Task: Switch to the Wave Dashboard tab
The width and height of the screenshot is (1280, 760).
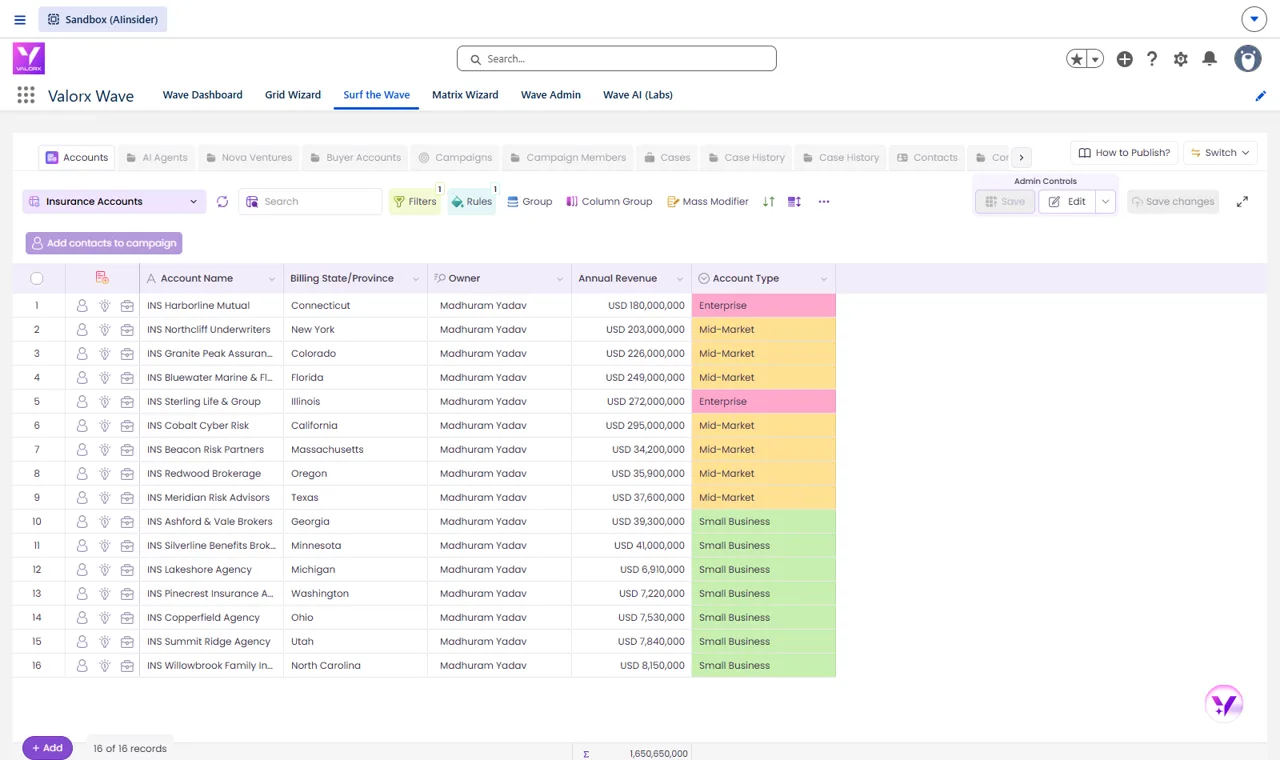Action: [x=203, y=95]
